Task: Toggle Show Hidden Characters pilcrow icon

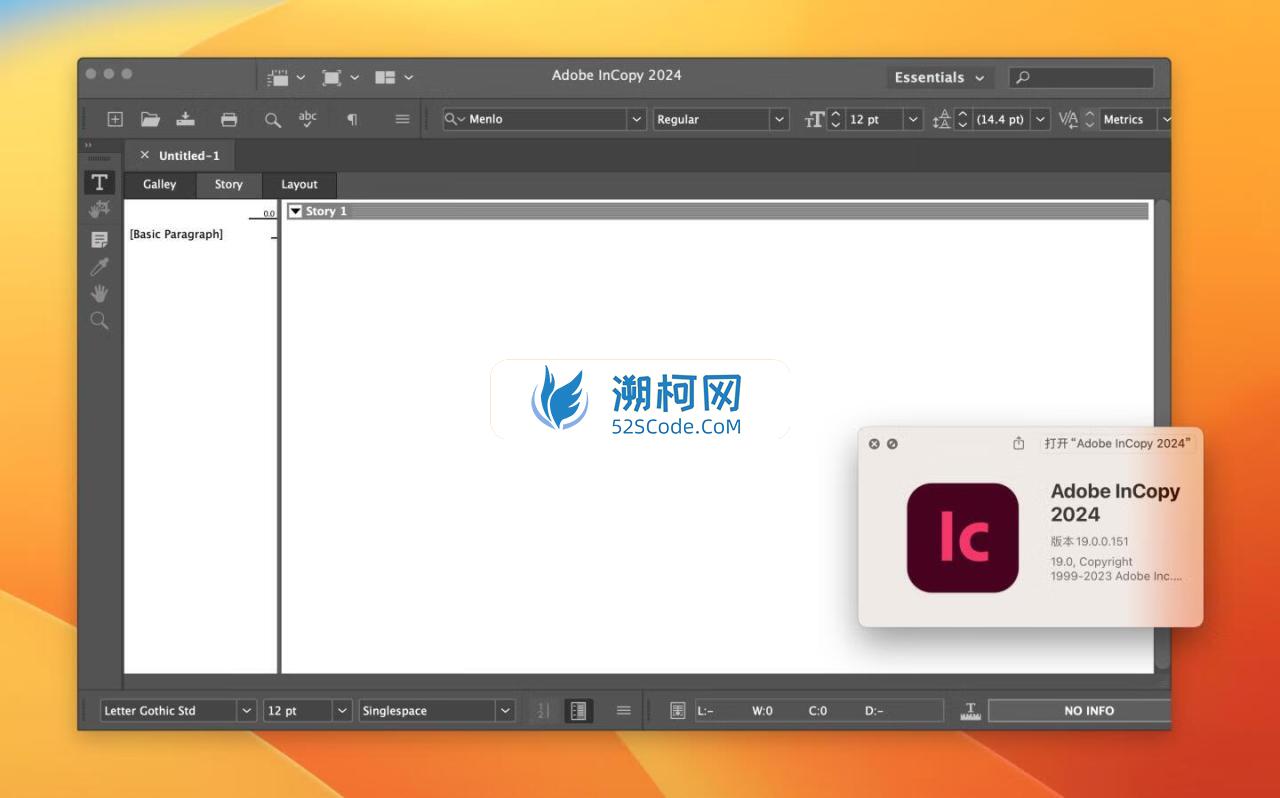Action: click(x=352, y=119)
